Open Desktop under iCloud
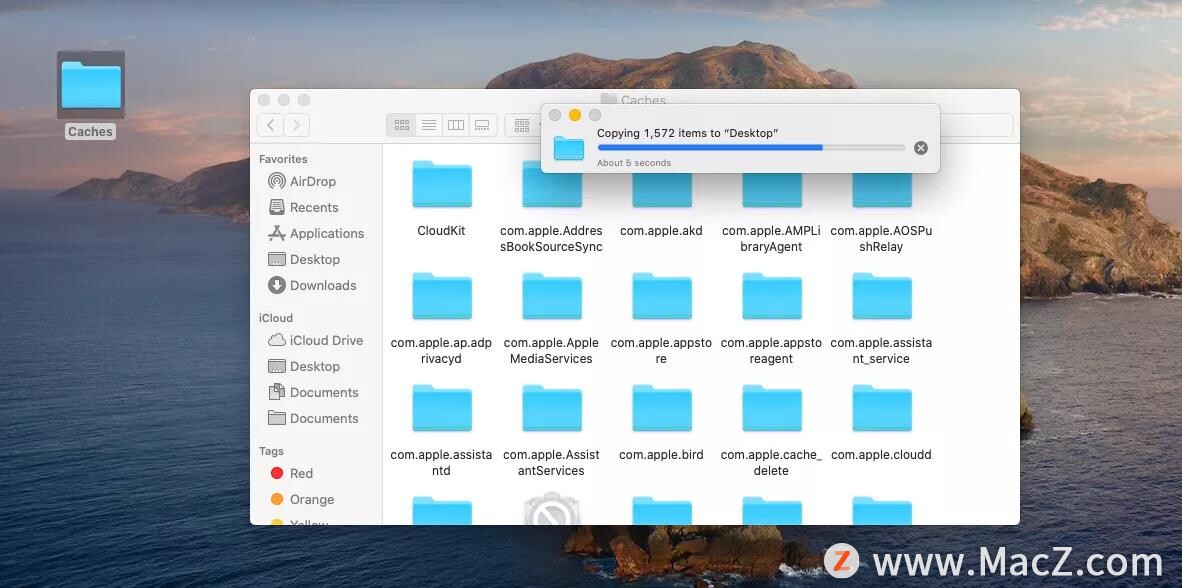The image size is (1182, 588). pyautogui.click(x=304, y=366)
